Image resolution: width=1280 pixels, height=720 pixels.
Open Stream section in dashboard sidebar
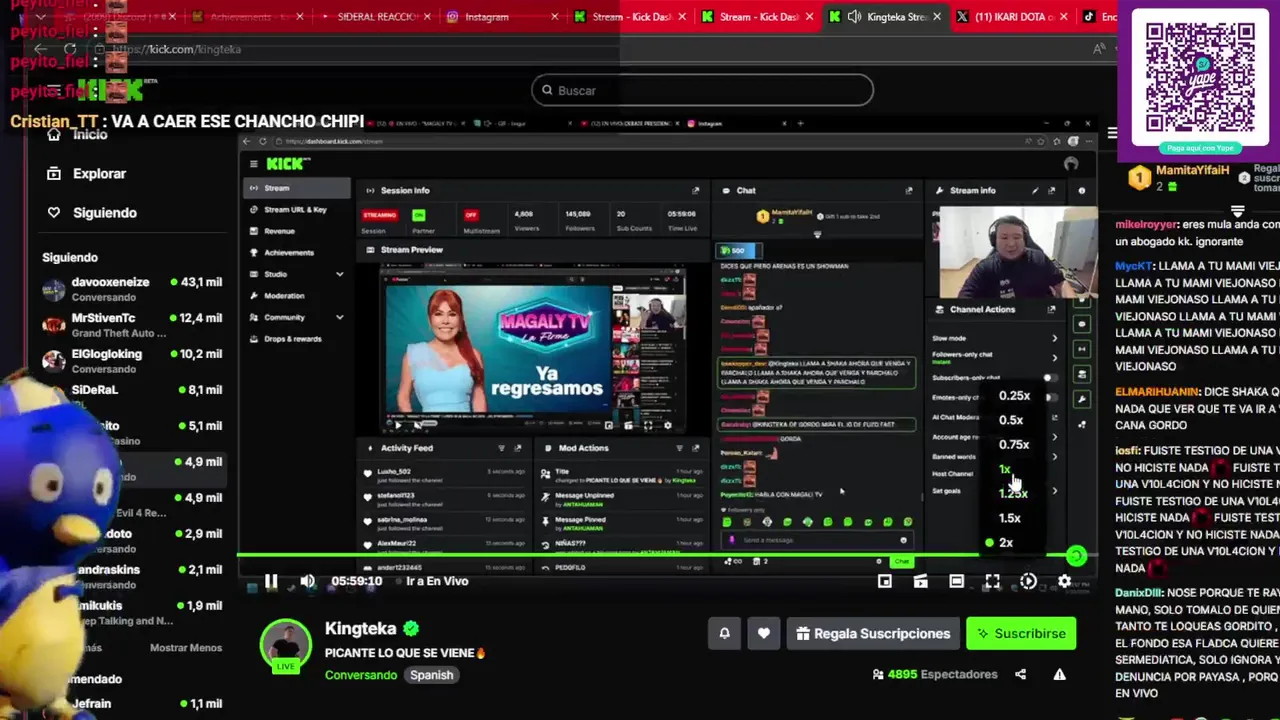click(x=297, y=188)
